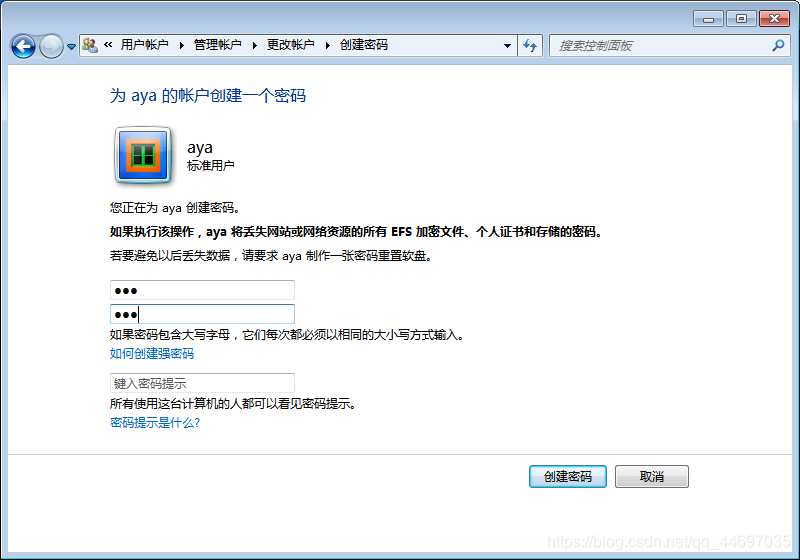This screenshot has height=560, width=800.
Task: Open 密码提示是什么? help link
Action: [155, 422]
